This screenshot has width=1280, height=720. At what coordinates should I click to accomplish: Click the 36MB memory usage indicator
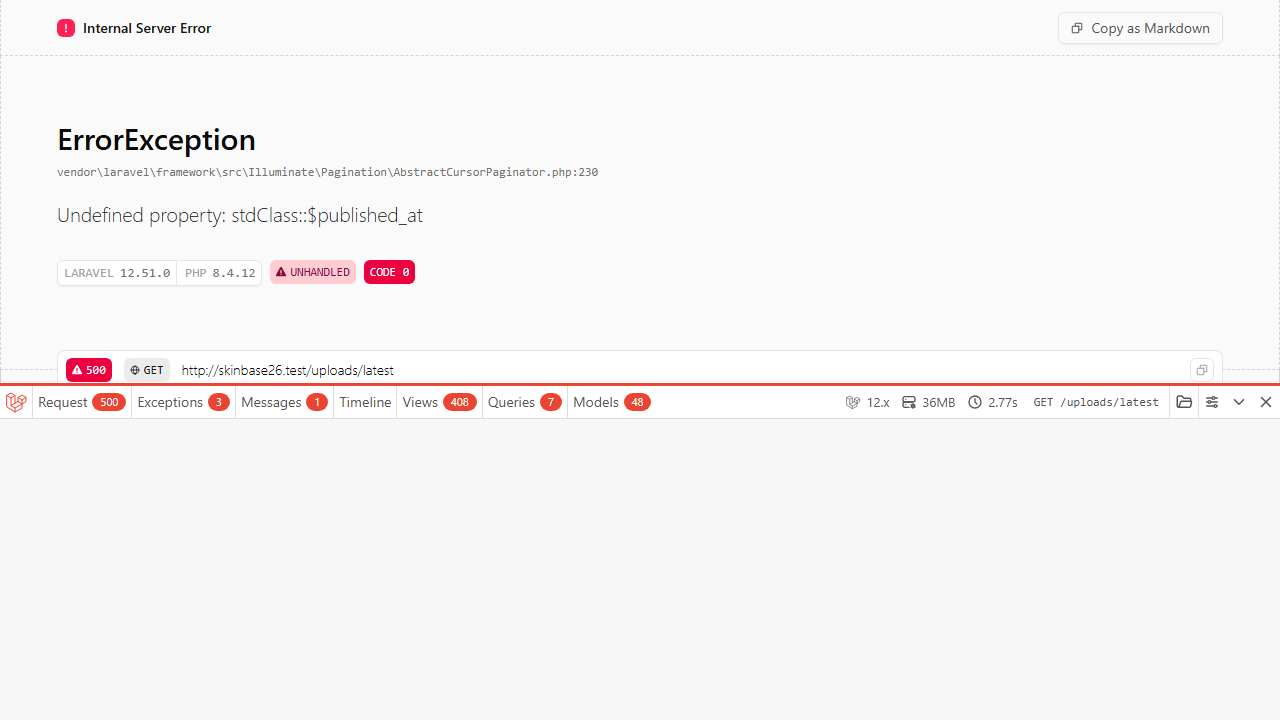[x=928, y=402]
